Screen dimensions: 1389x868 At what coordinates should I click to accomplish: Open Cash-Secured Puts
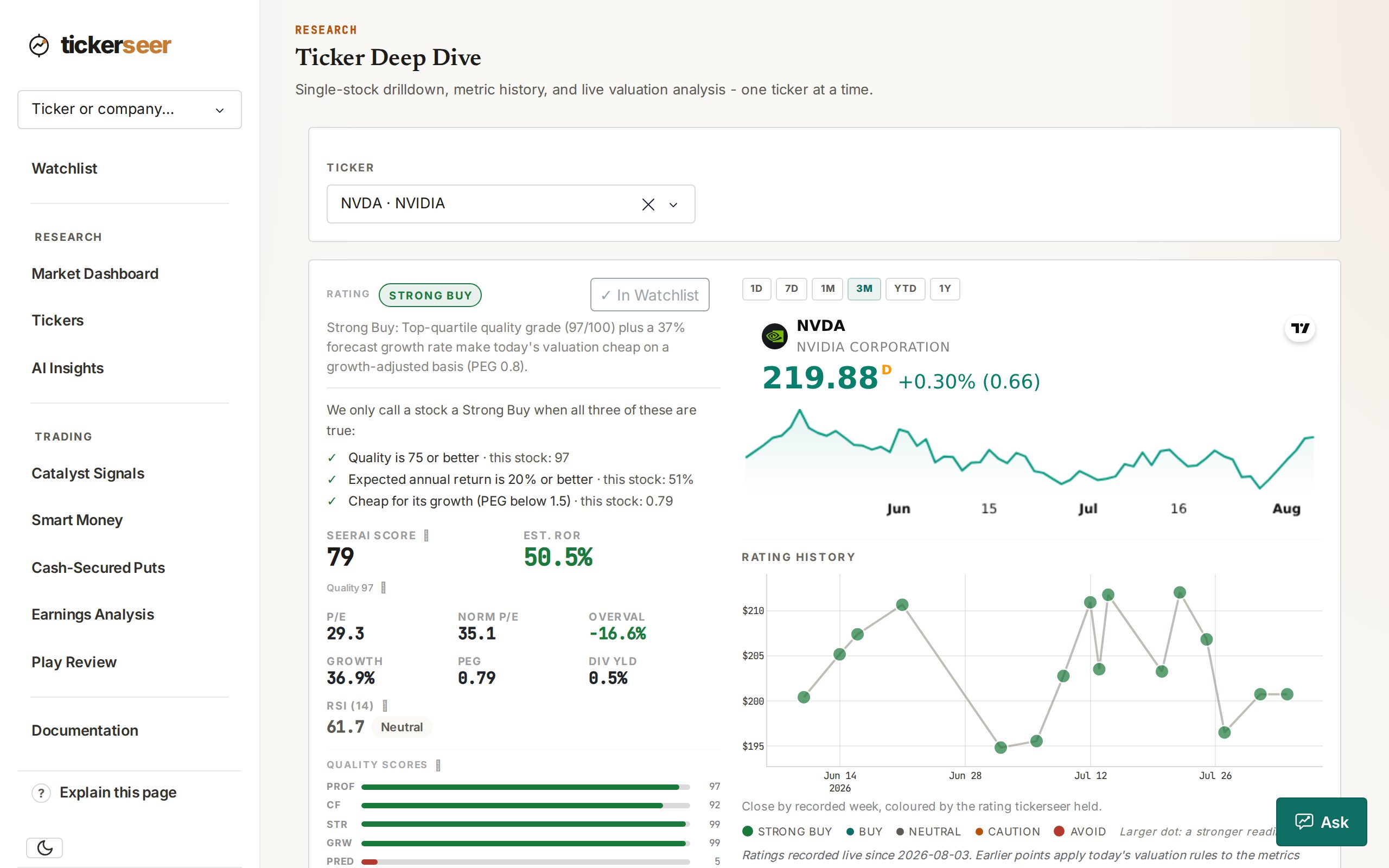(98, 568)
